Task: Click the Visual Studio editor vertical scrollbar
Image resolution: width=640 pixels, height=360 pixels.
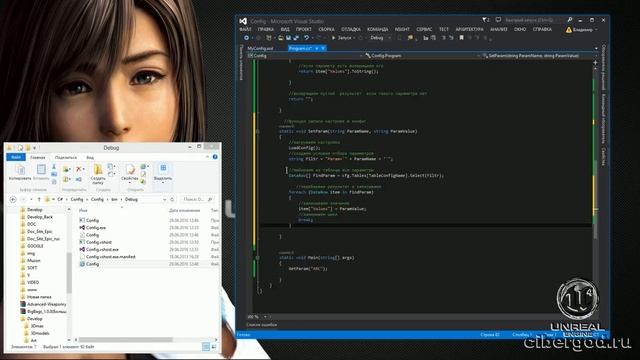Action: tap(596, 198)
